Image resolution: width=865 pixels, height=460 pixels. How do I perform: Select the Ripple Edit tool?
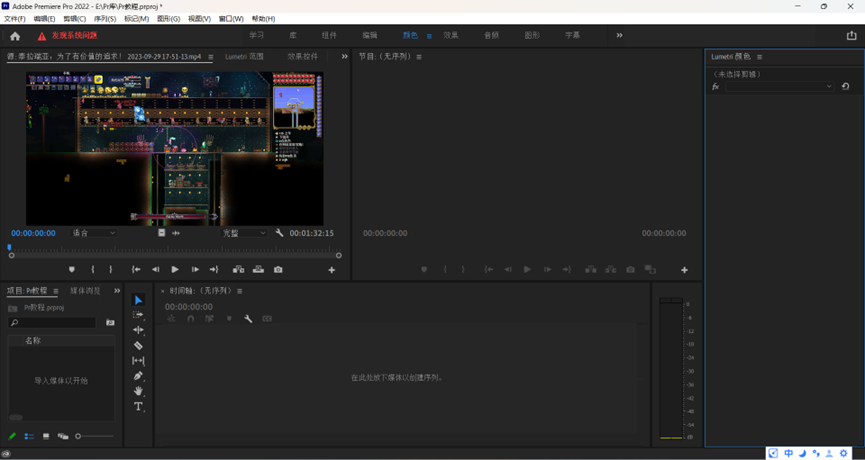click(x=138, y=330)
